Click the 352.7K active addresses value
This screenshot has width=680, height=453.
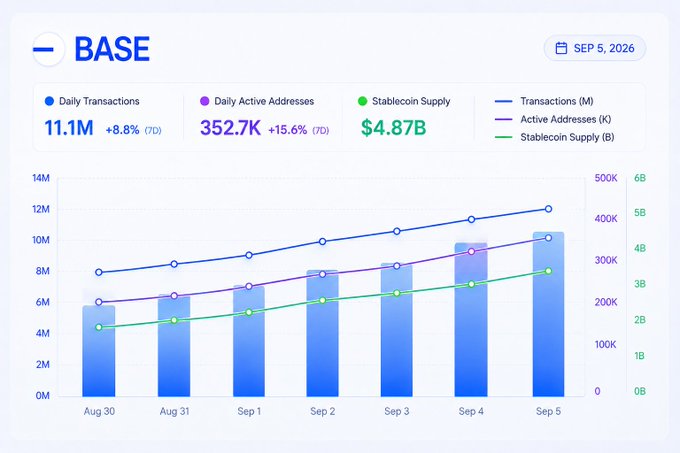[230, 128]
